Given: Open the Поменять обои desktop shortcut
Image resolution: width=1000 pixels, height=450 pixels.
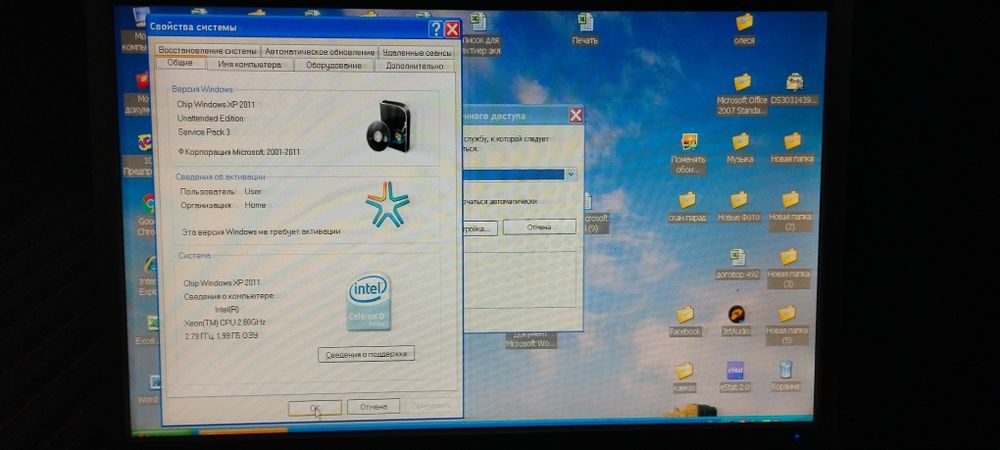Looking at the screenshot, I should pos(689,142).
